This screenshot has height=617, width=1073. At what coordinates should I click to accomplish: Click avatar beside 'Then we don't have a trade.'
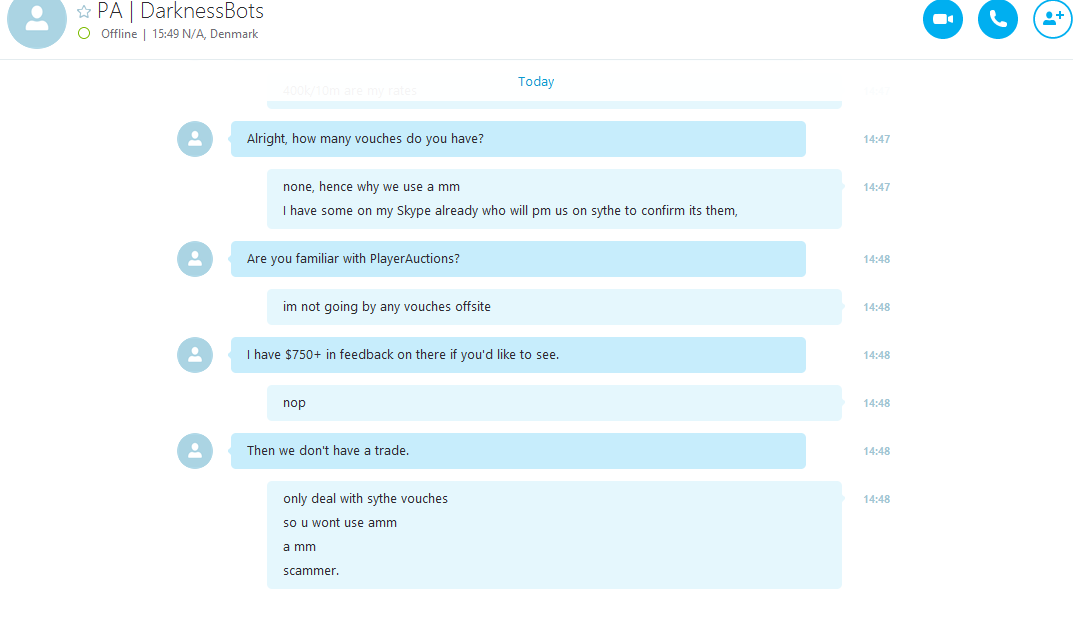(195, 451)
